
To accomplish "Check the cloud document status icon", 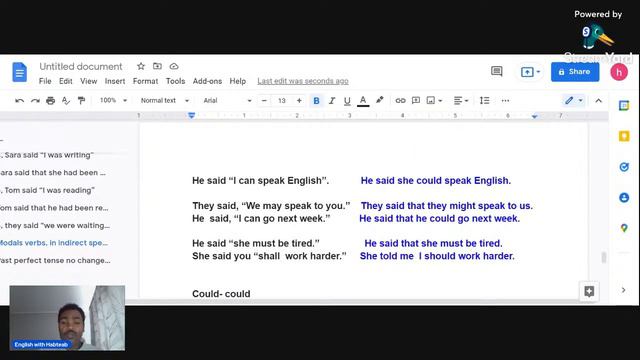I will tap(174, 66).
